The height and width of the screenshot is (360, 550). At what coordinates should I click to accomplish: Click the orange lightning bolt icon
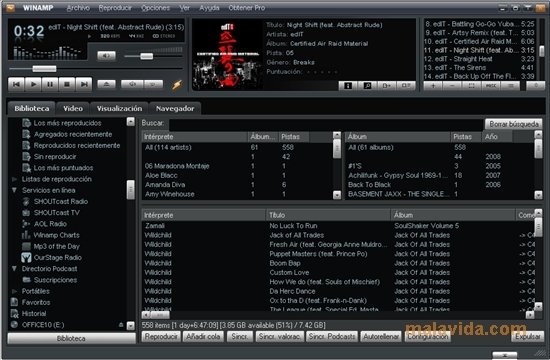(x=177, y=85)
